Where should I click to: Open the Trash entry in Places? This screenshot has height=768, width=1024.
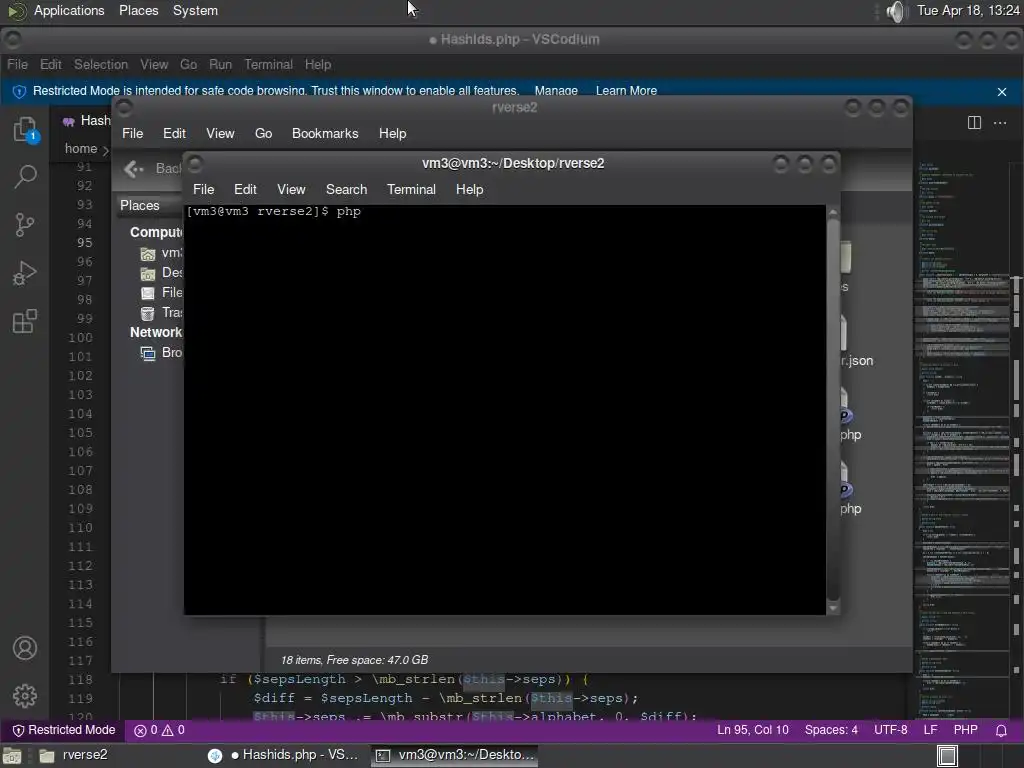(161, 313)
